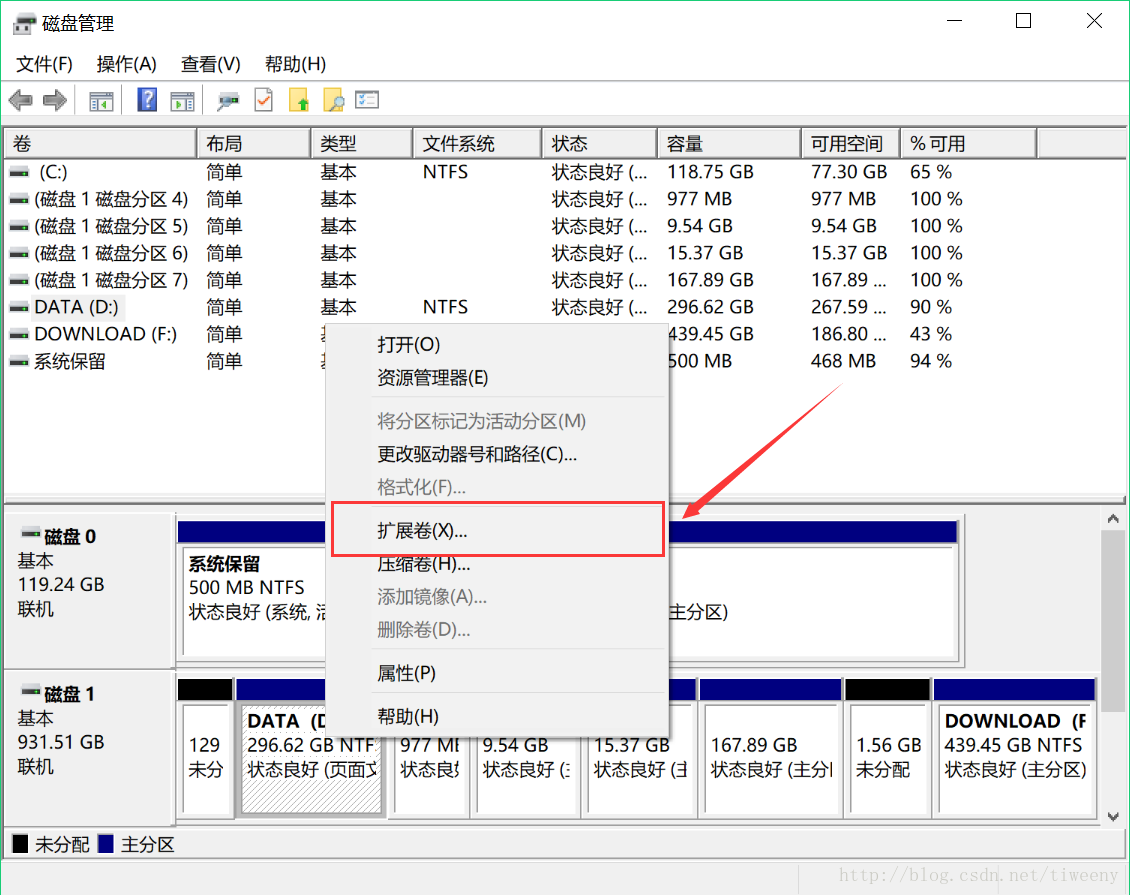Sort by the 容量 column header
Viewport: 1130px width, 895px height.
pos(729,143)
